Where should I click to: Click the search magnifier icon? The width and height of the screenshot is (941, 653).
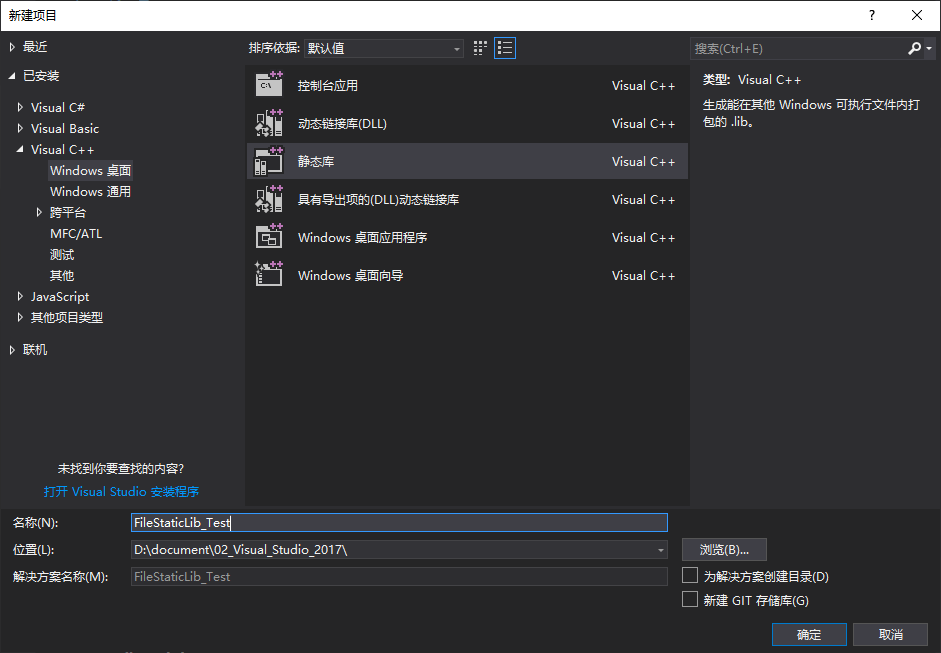[x=916, y=47]
